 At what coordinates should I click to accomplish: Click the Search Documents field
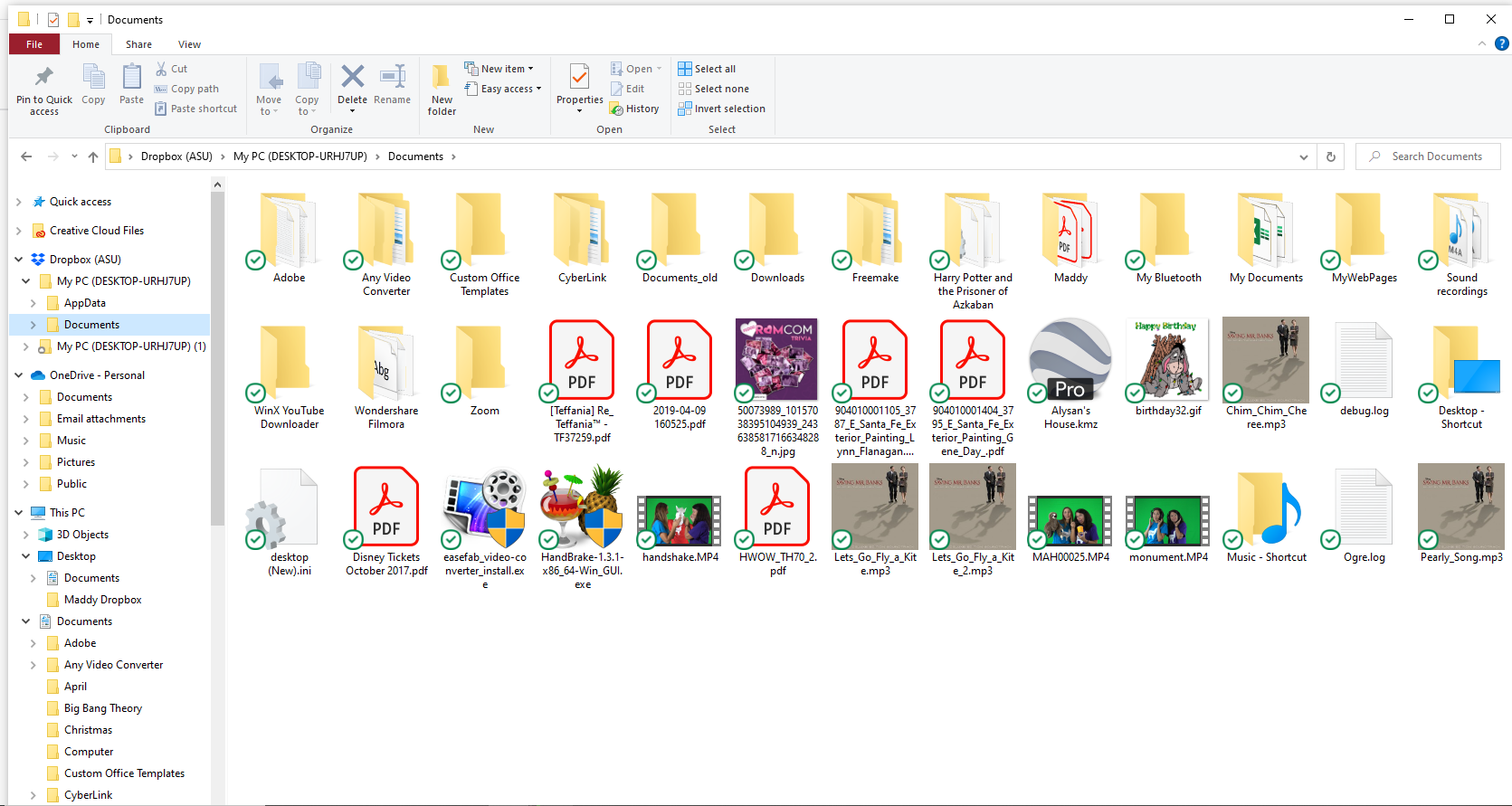[x=1436, y=156]
